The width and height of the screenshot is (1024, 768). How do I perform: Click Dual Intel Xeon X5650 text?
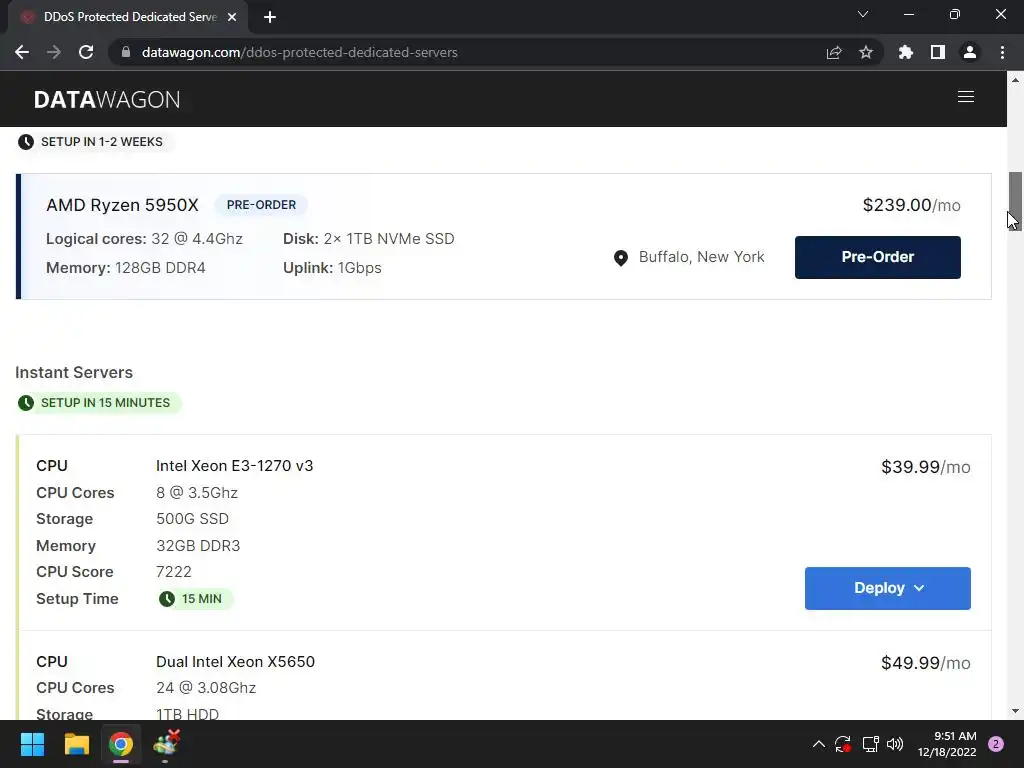click(235, 662)
